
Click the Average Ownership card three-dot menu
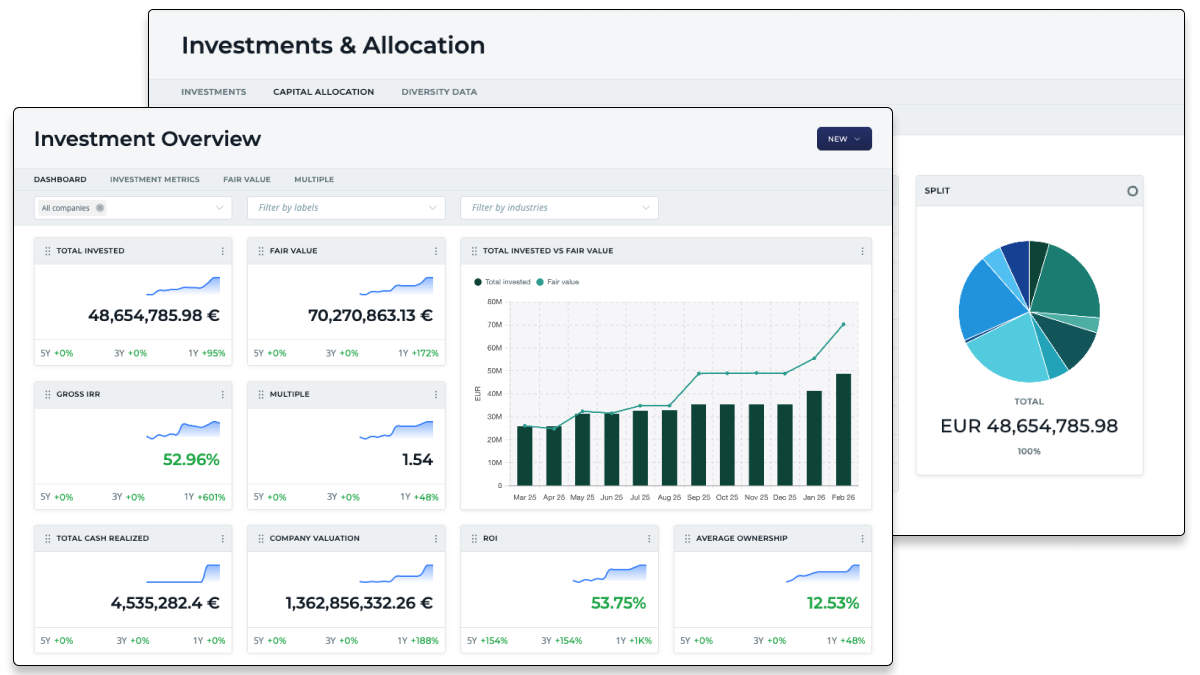pyautogui.click(x=861, y=538)
